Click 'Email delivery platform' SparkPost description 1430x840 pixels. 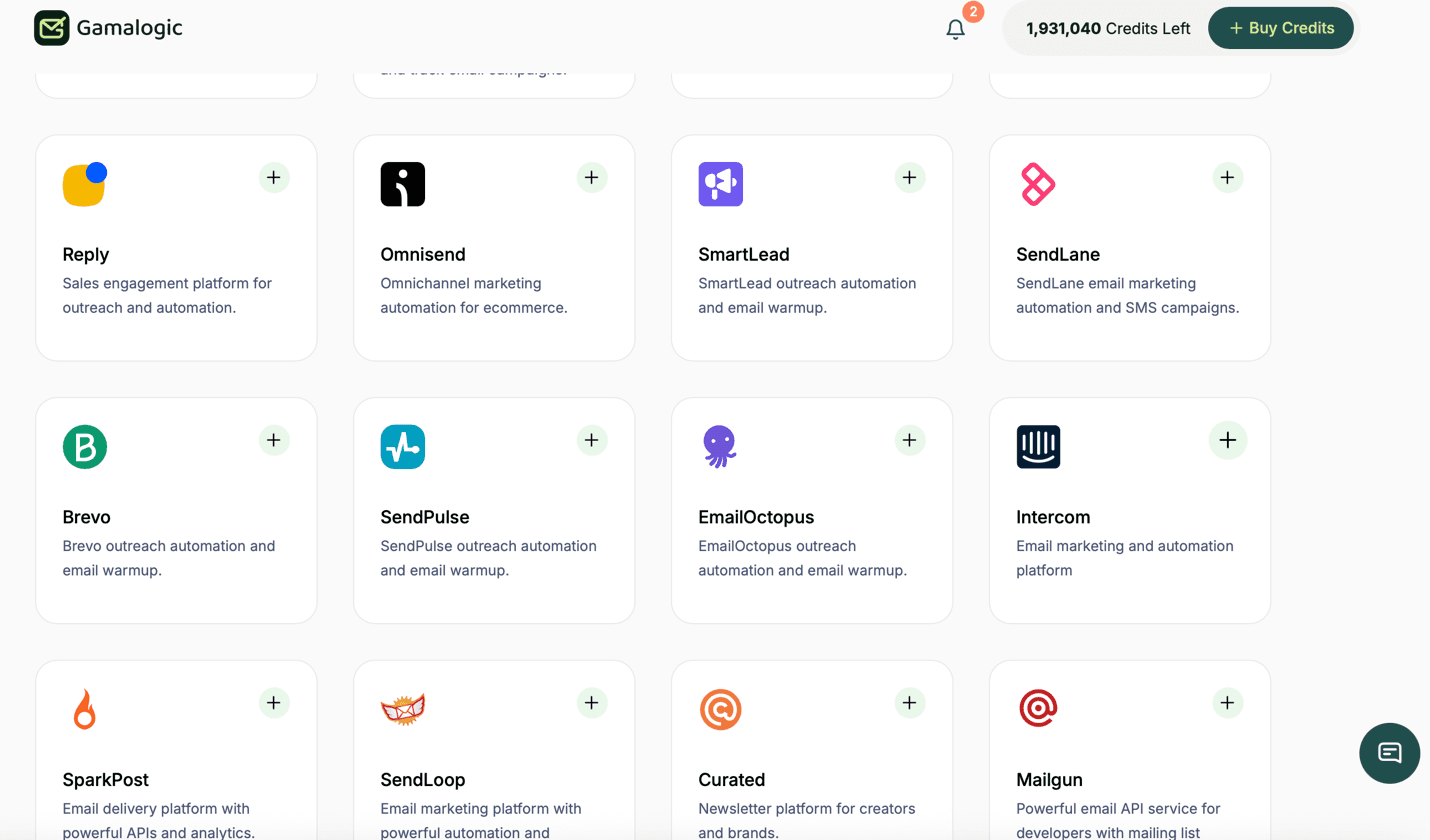[x=159, y=820]
